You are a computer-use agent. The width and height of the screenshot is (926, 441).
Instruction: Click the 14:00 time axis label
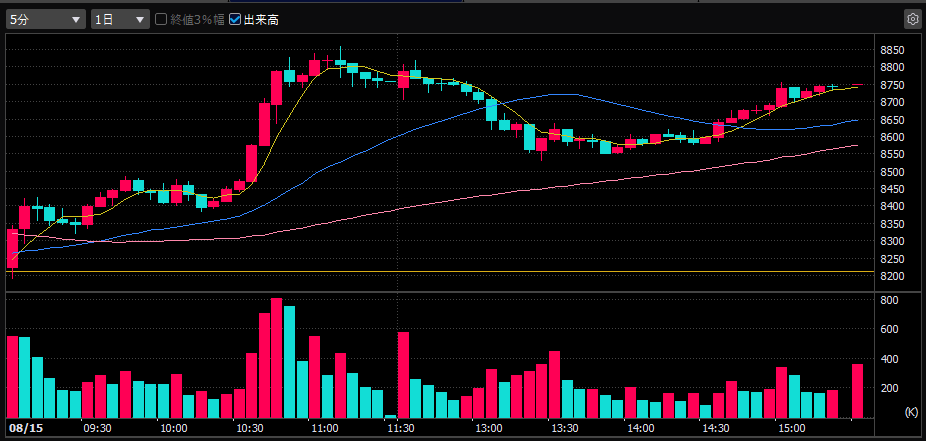(640, 427)
